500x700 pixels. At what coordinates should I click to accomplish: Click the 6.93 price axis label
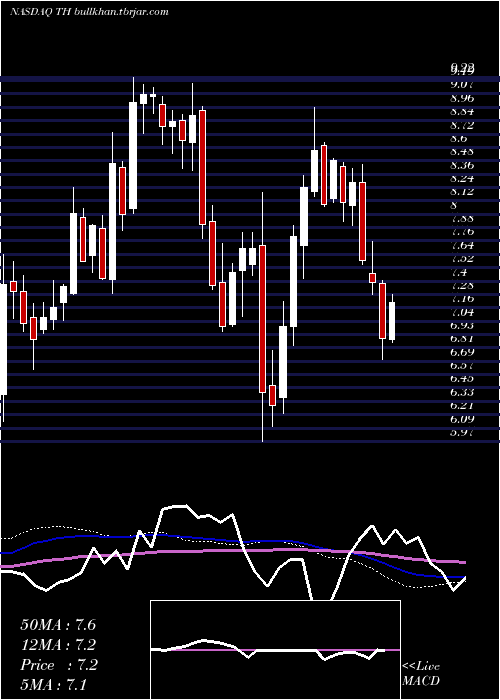click(x=462, y=325)
